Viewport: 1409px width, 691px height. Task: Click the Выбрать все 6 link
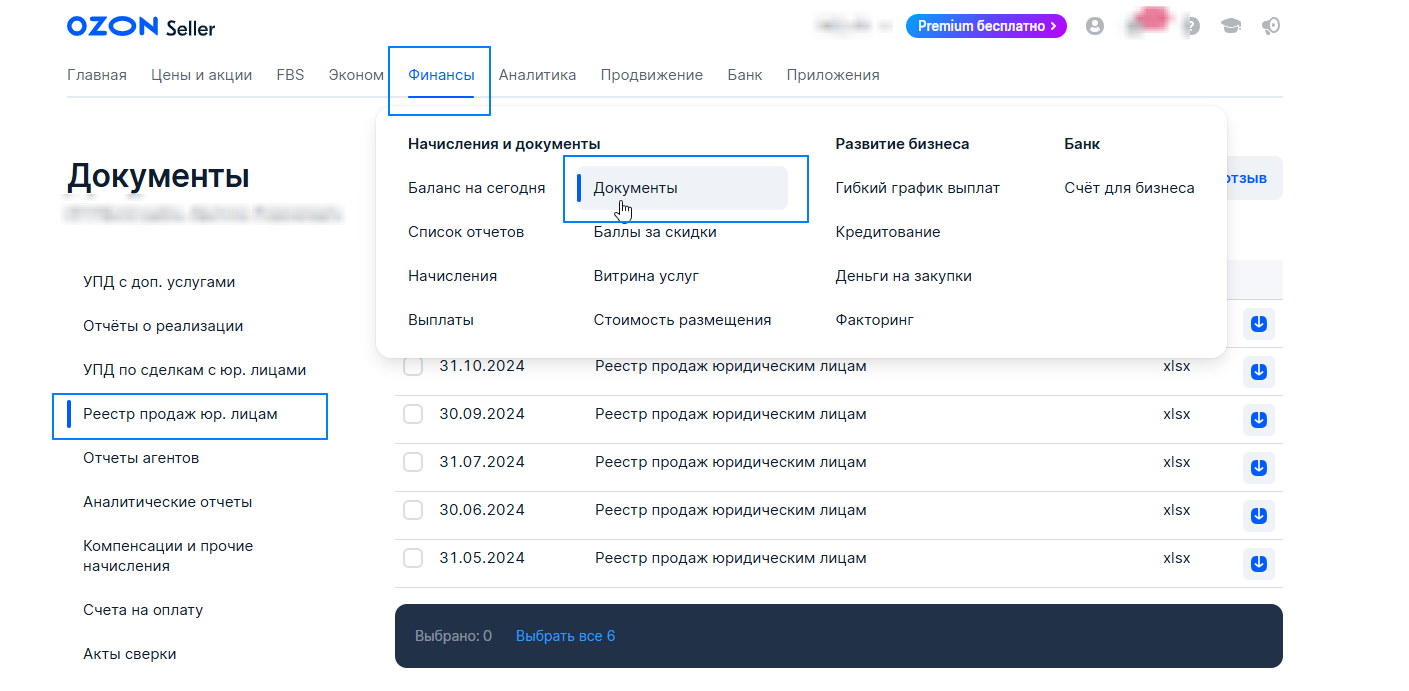point(565,636)
